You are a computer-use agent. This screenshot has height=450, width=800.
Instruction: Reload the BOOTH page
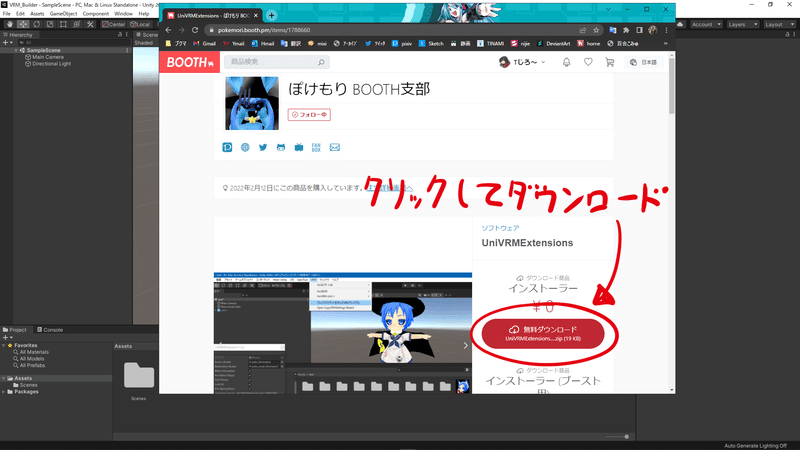tap(195, 30)
